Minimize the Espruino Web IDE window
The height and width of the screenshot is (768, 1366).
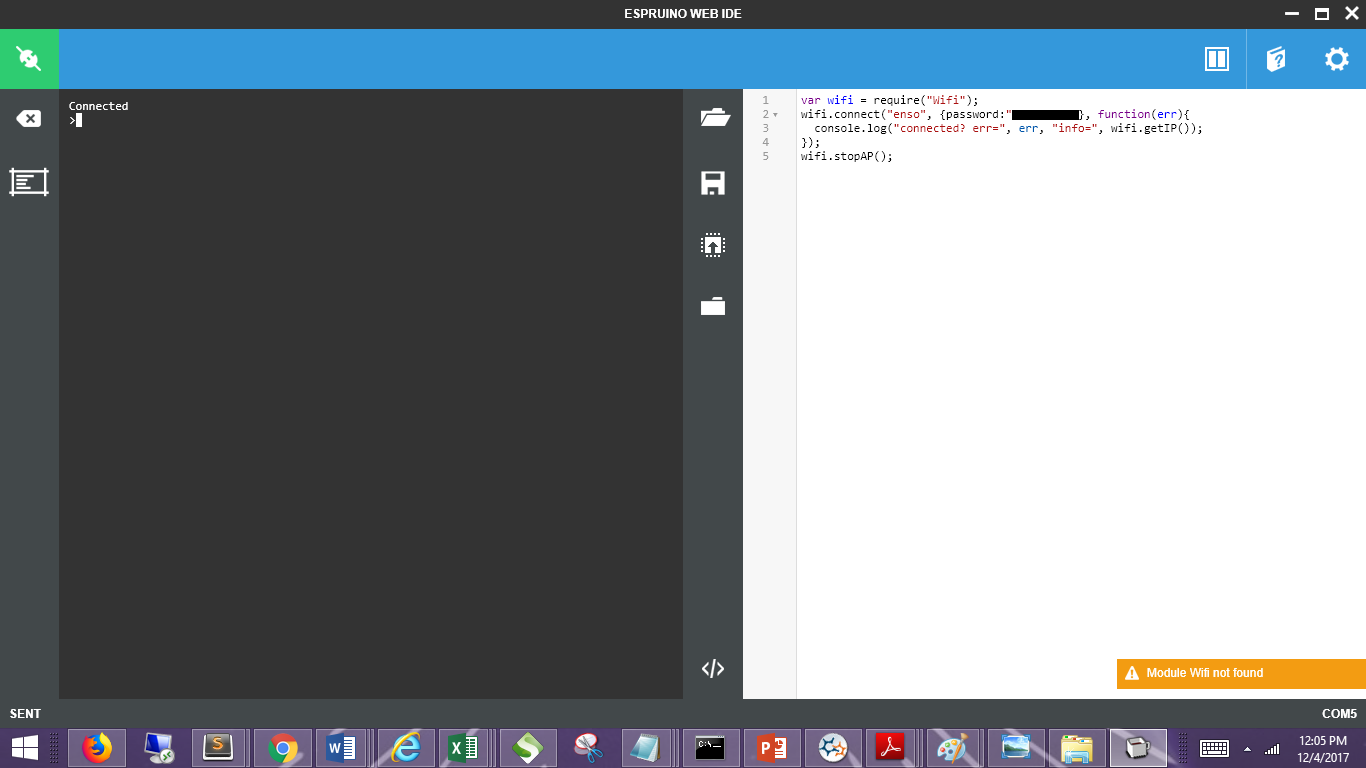[1292, 14]
